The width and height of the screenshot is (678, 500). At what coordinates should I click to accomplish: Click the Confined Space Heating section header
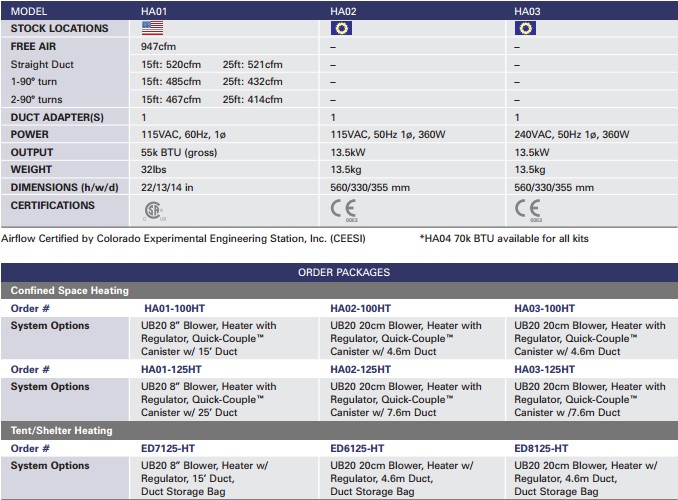[x=339, y=291]
